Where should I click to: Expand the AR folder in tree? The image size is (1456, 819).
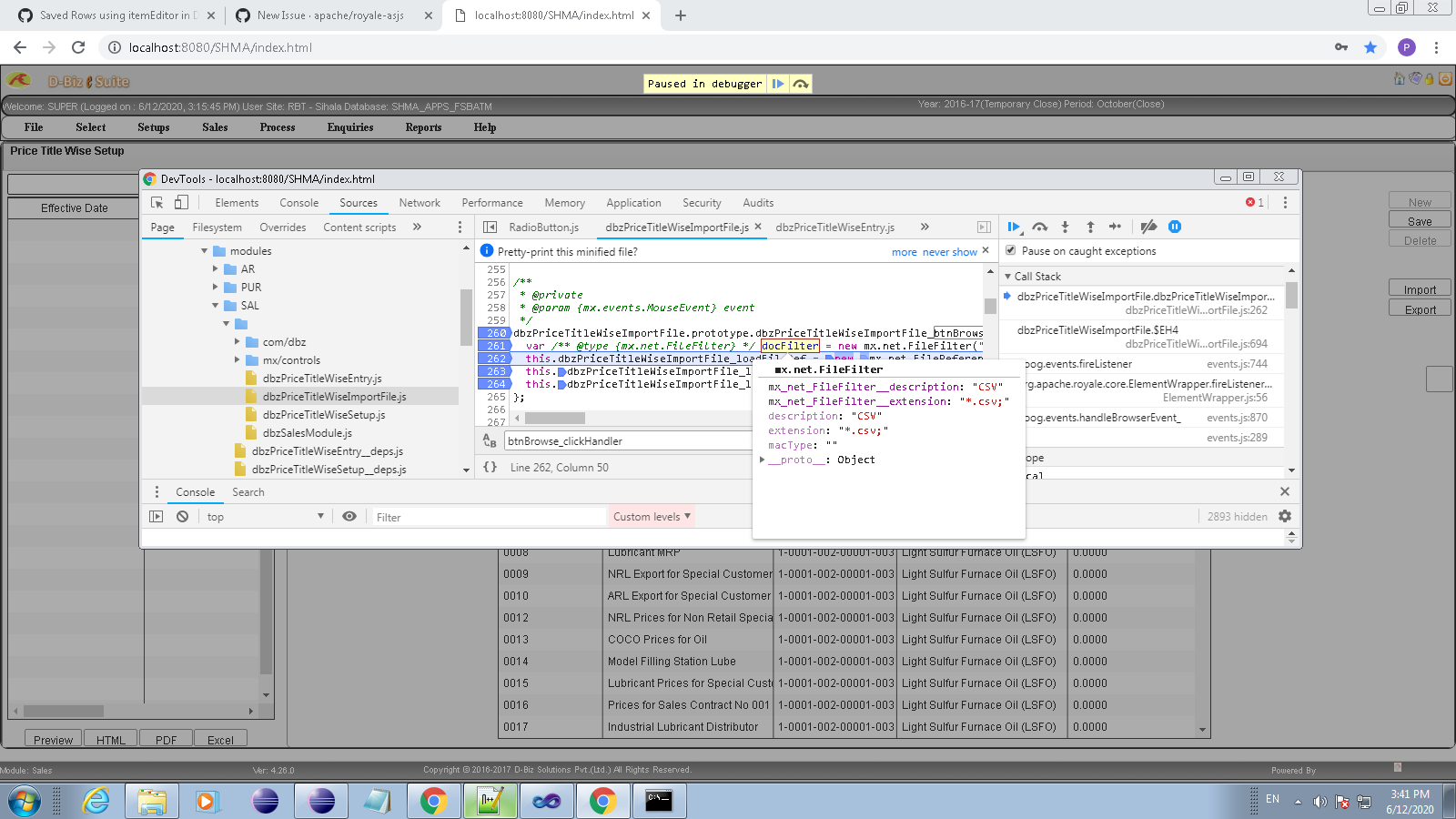(216, 269)
